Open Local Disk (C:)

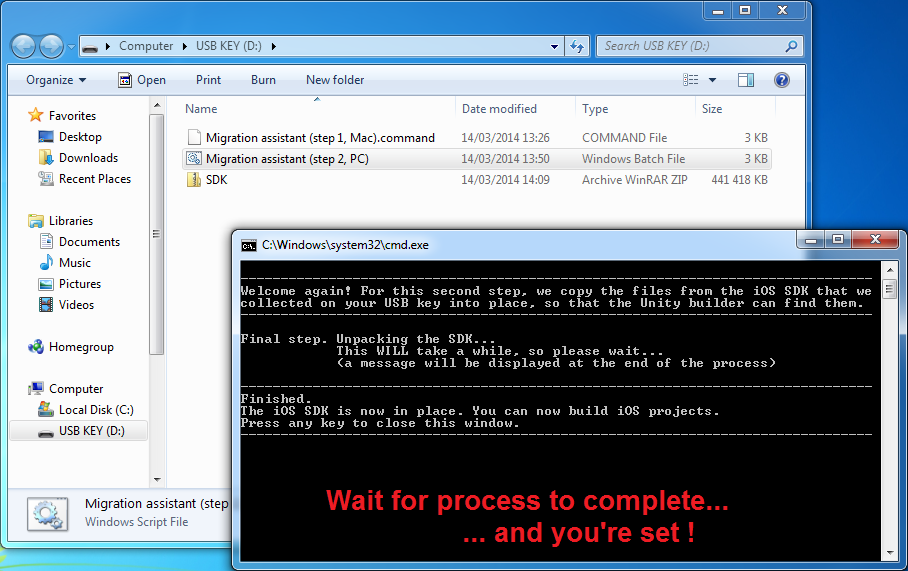coord(96,410)
